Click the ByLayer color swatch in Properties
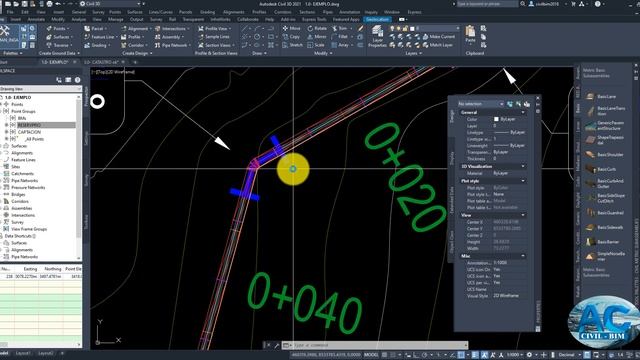 tap(496, 119)
